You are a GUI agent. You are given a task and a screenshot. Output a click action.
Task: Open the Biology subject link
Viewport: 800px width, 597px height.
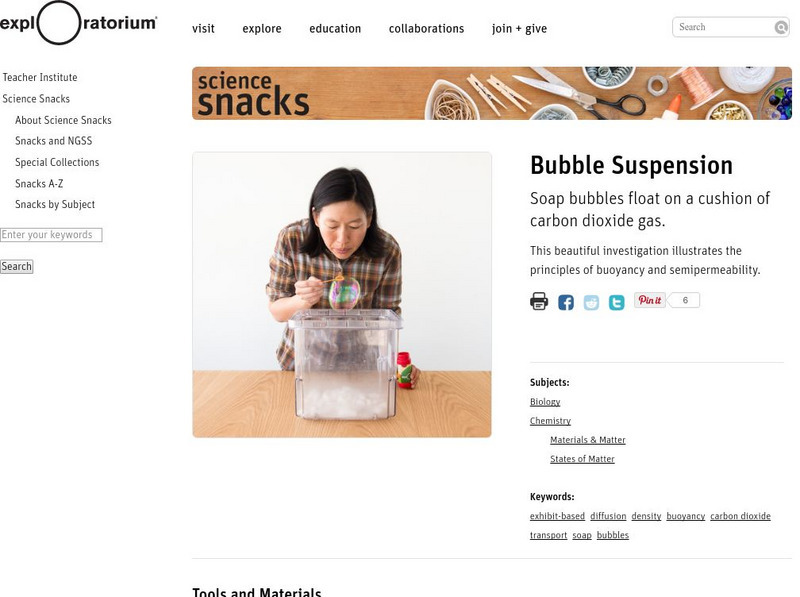[544, 401]
